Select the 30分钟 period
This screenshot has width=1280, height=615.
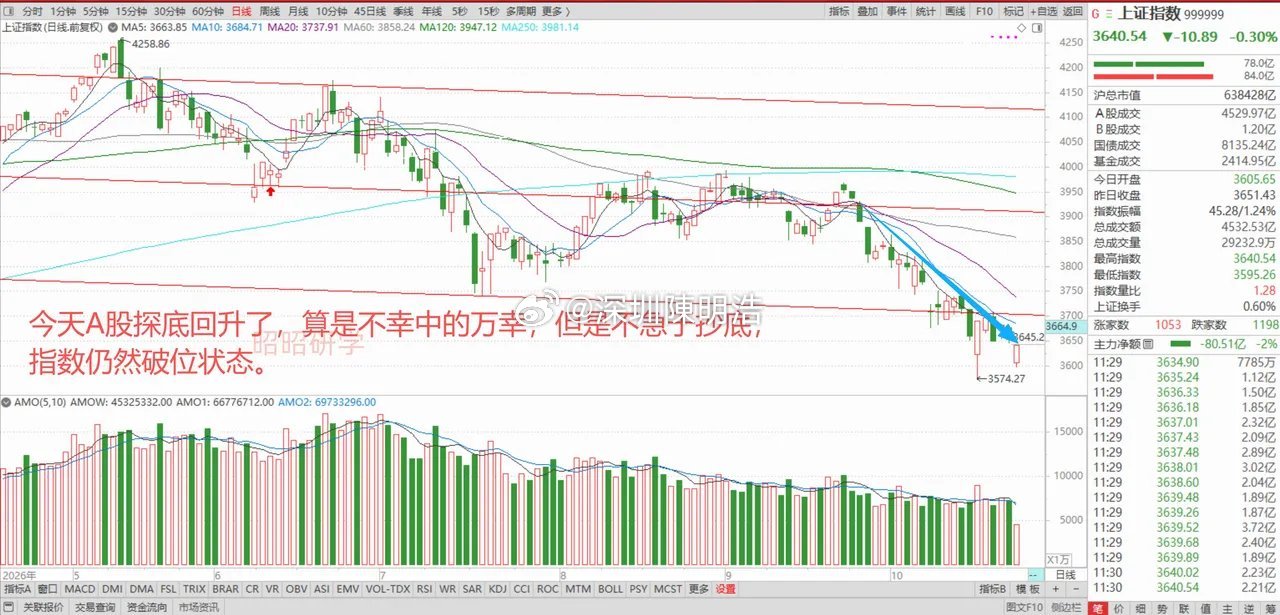click(x=169, y=11)
